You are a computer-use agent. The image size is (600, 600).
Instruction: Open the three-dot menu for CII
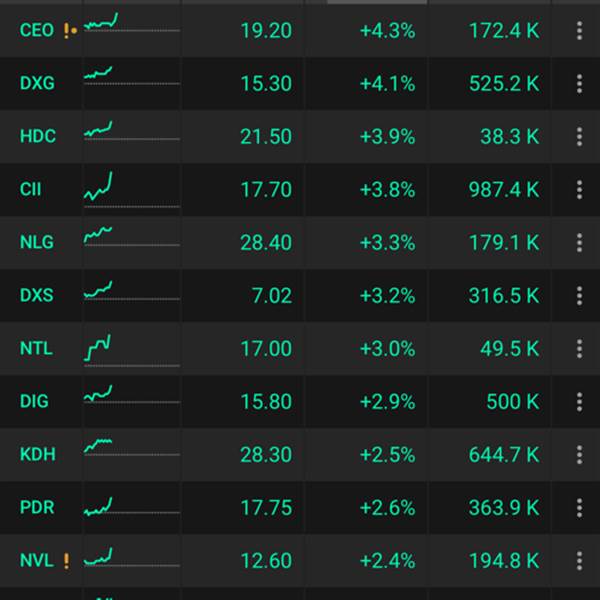[x=579, y=190]
